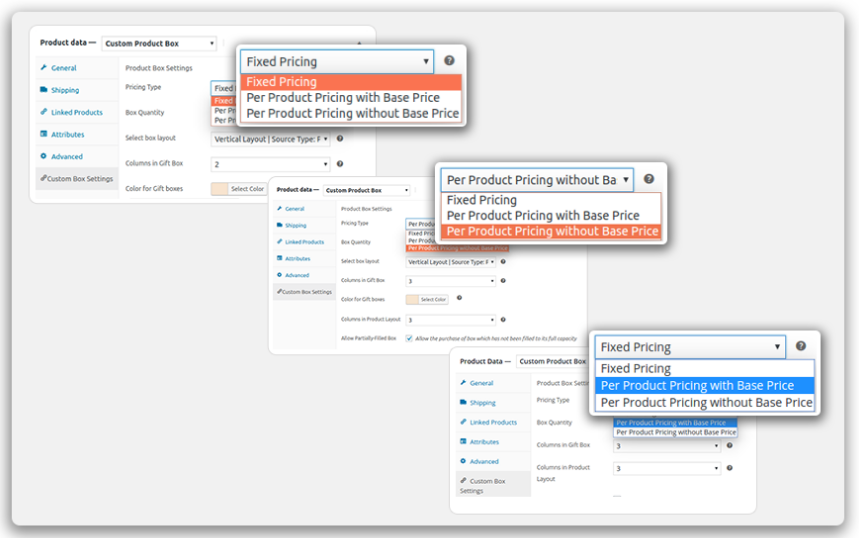The height and width of the screenshot is (538, 859).
Task: Open Custom Box Settings tab in first panel
Action: (77, 179)
